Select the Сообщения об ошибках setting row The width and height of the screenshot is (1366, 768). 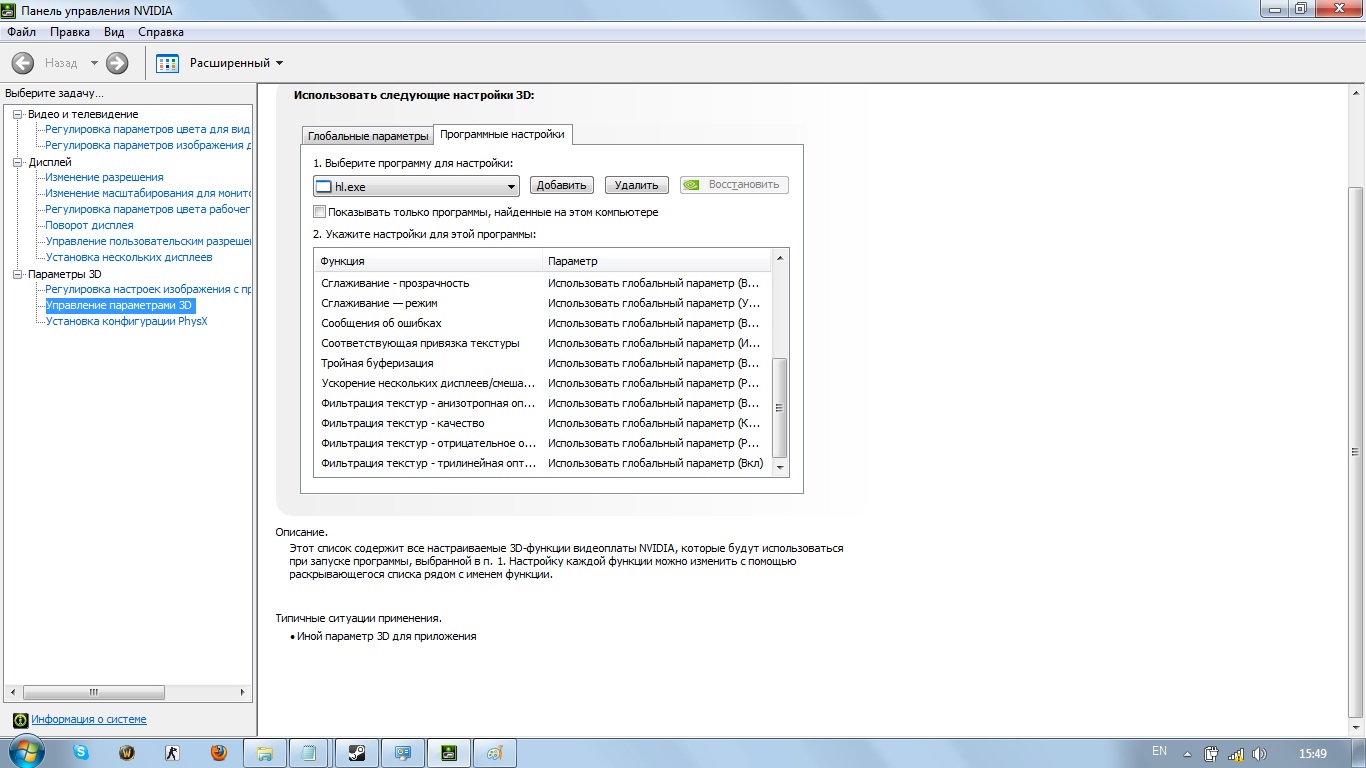543,323
